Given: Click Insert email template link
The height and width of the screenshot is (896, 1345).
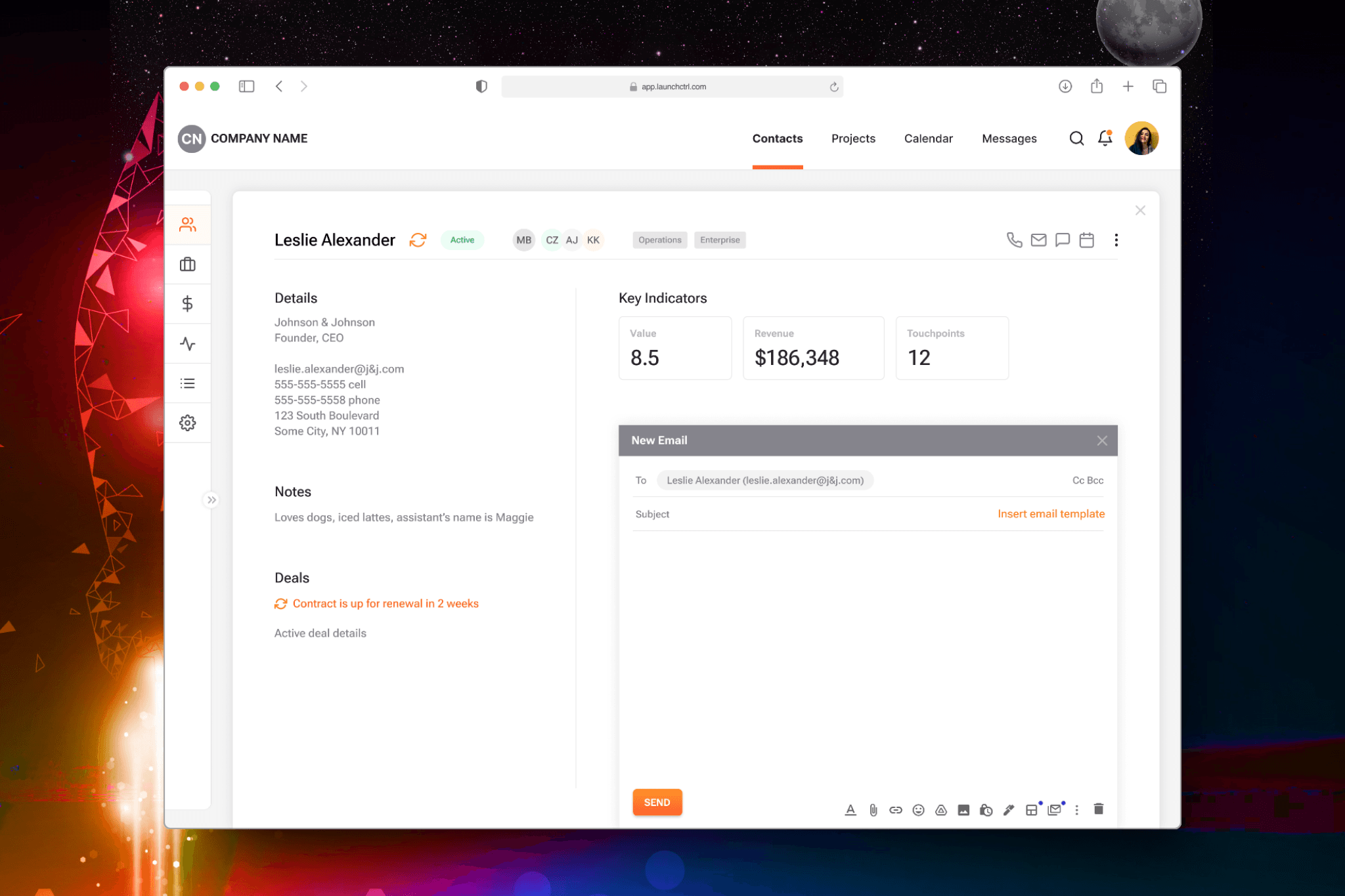Looking at the screenshot, I should [1050, 514].
